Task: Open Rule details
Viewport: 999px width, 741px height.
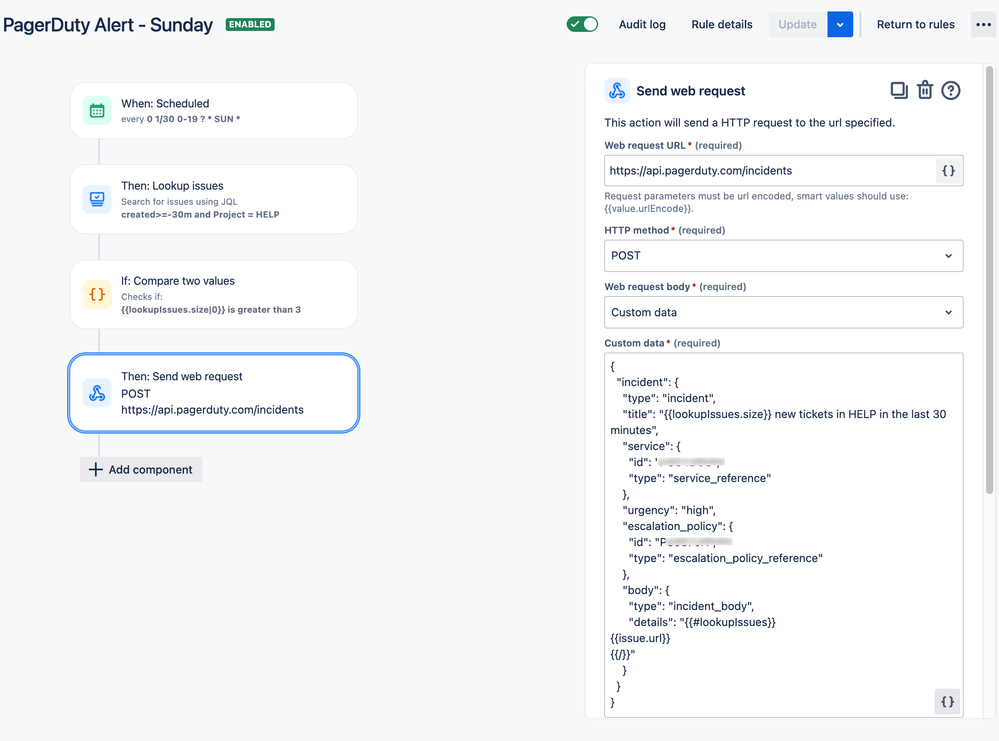Action: click(x=721, y=24)
